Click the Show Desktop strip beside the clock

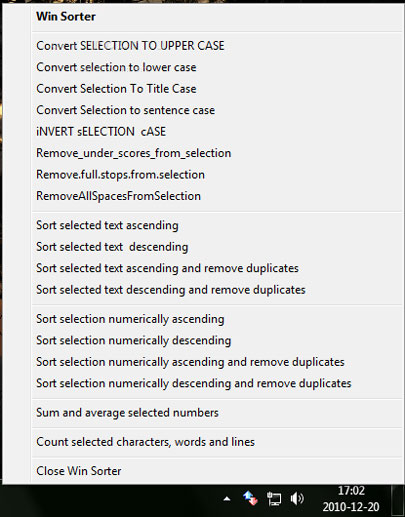[398, 500]
